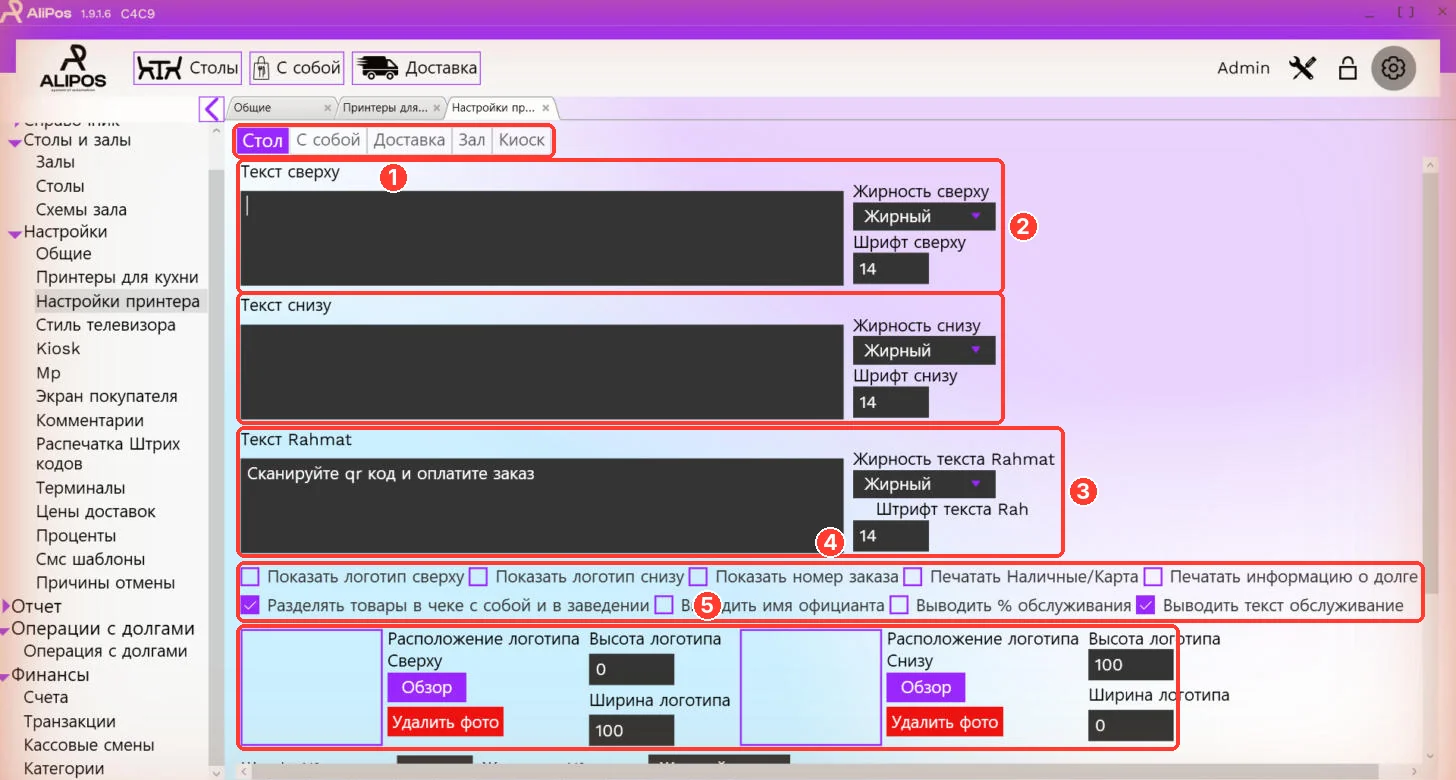The height and width of the screenshot is (780, 1456).
Task: Open Столы mode in the top toolbar
Action: tap(188, 69)
